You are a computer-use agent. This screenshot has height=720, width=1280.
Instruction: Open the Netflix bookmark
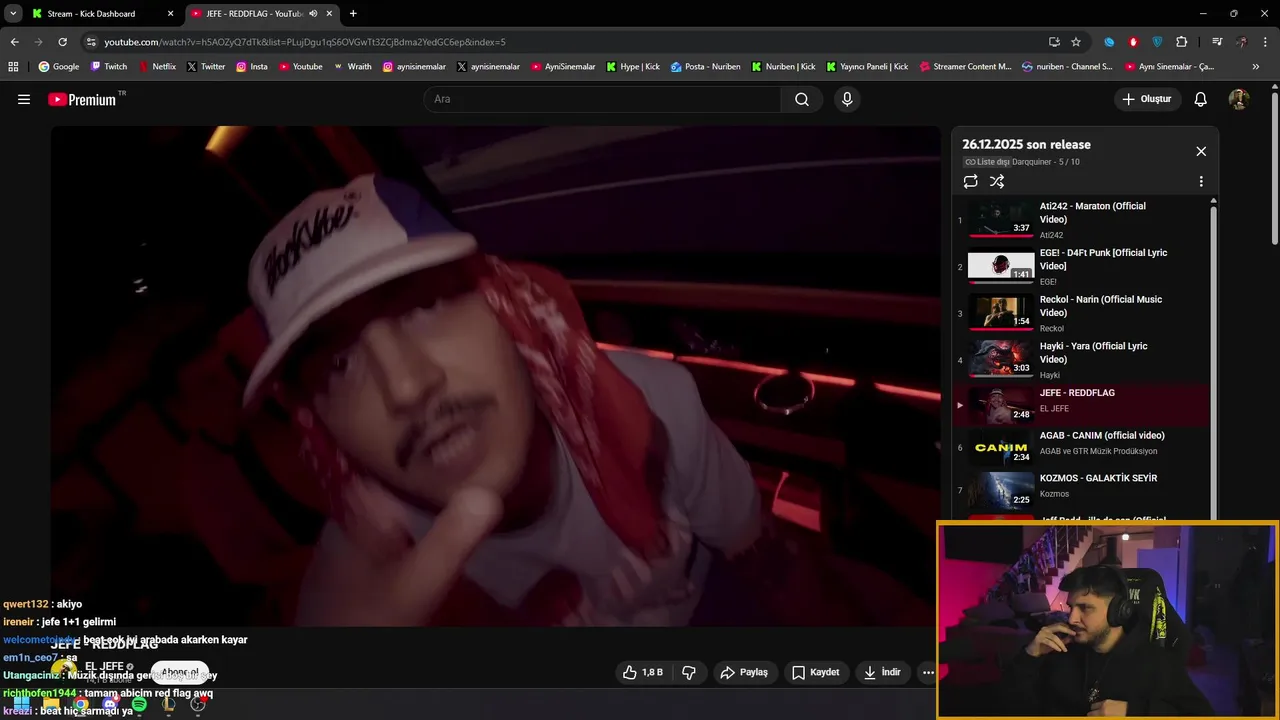157,67
